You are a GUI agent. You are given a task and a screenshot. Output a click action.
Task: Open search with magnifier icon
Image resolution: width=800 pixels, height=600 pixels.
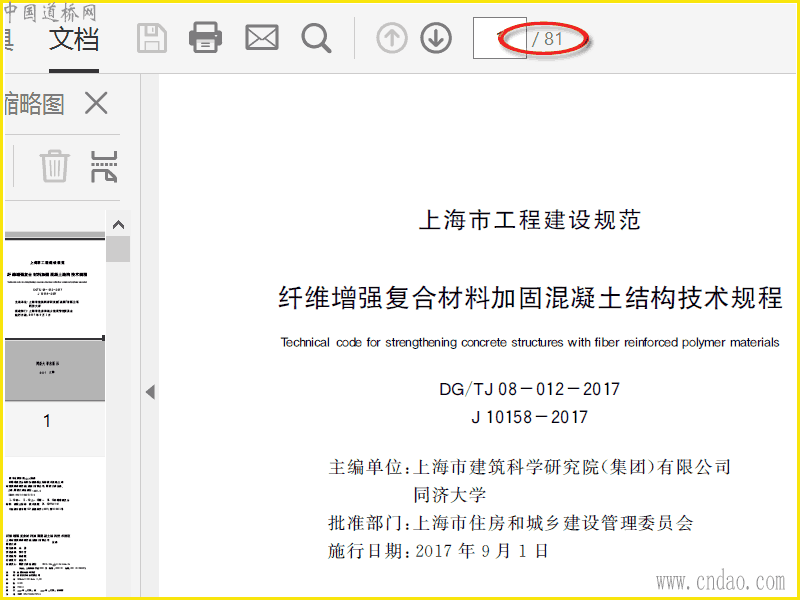click(316, 38)
